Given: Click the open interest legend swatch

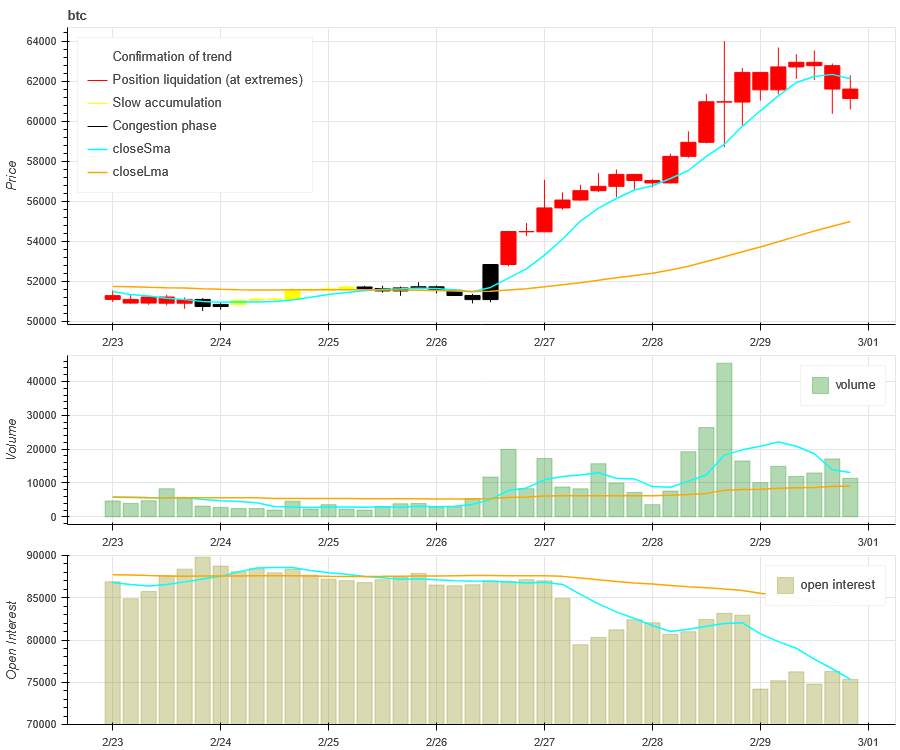Looking at the screenshot, I should click(785, 585).
